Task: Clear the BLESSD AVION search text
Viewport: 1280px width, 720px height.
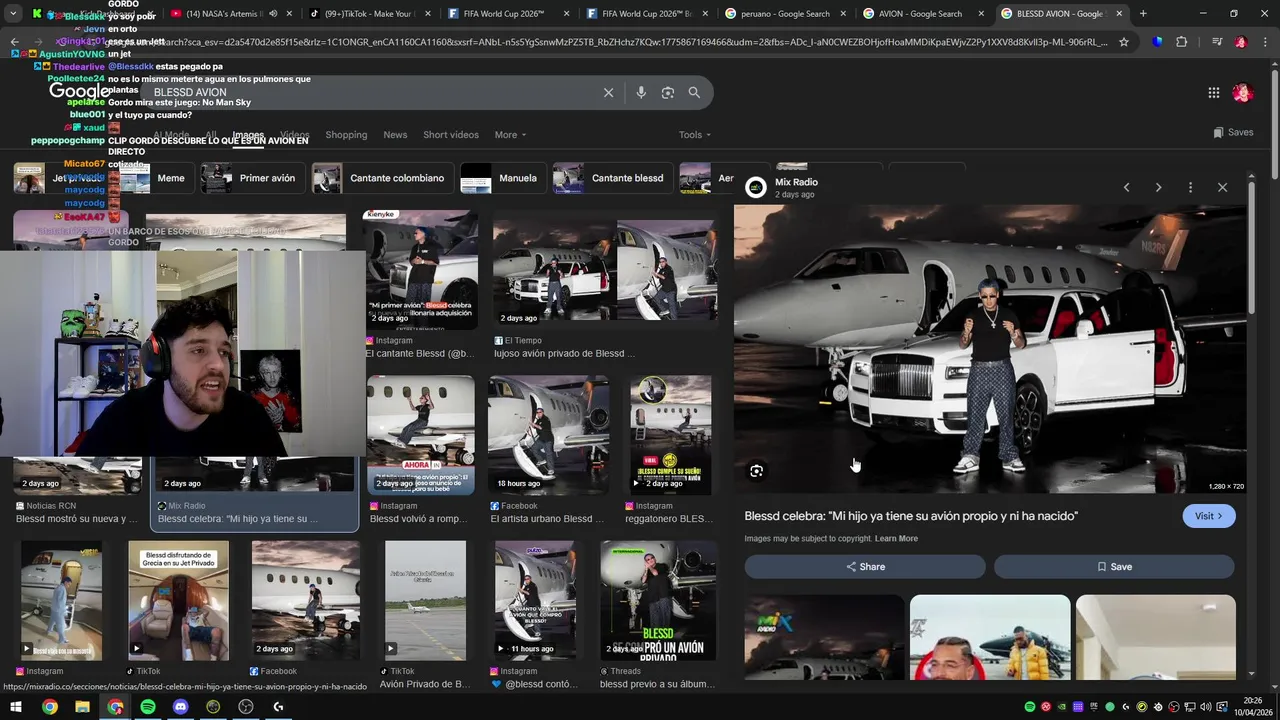Action: [x=608, y=92]
